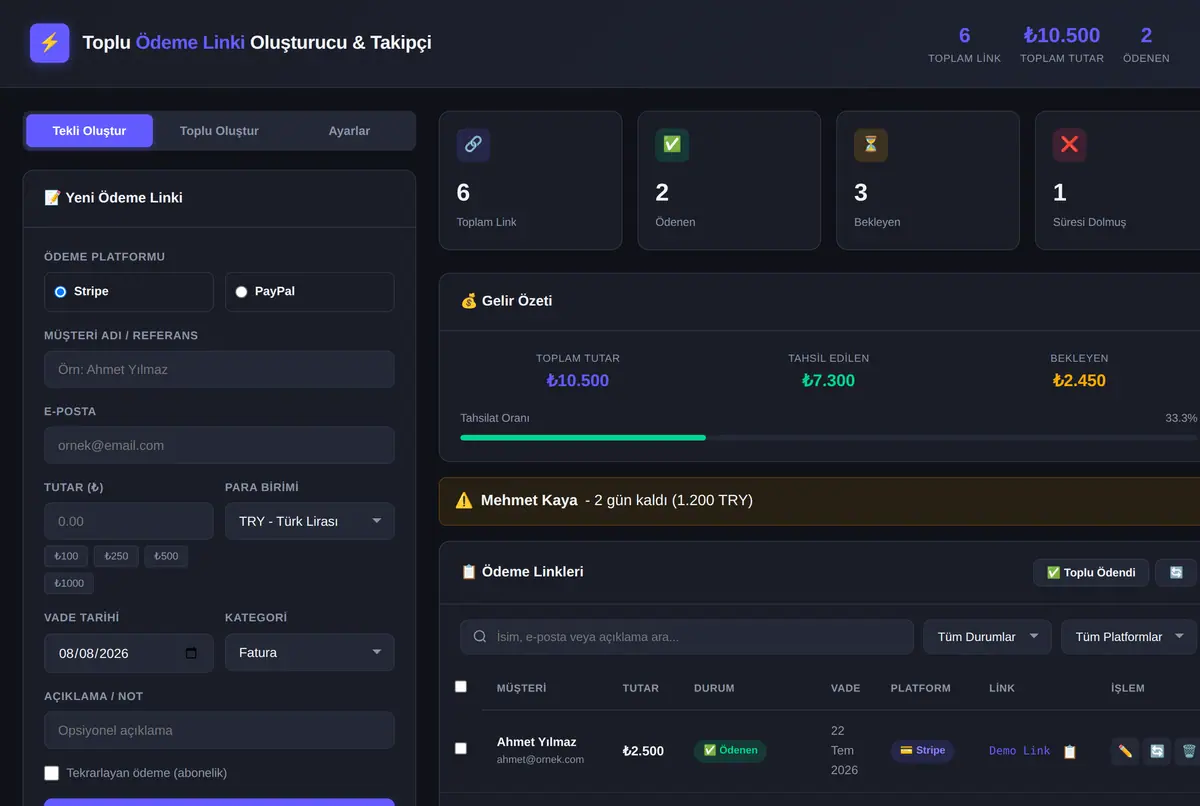Set amount with ₺1000 quick button
The height and width of the screenshot is (806, 1200).
pyautogui.click(x=70, y=583)
